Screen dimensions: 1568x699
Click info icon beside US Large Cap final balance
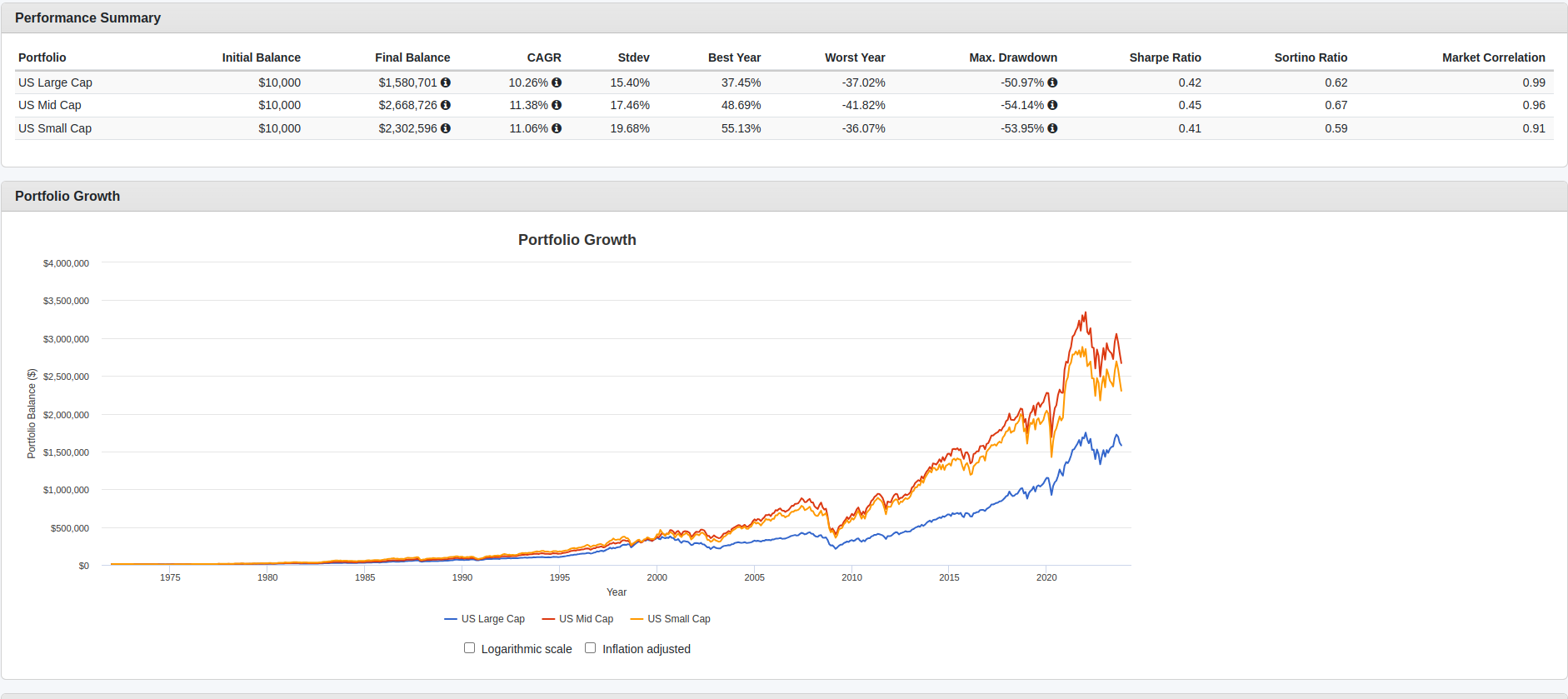pos(446,82)
